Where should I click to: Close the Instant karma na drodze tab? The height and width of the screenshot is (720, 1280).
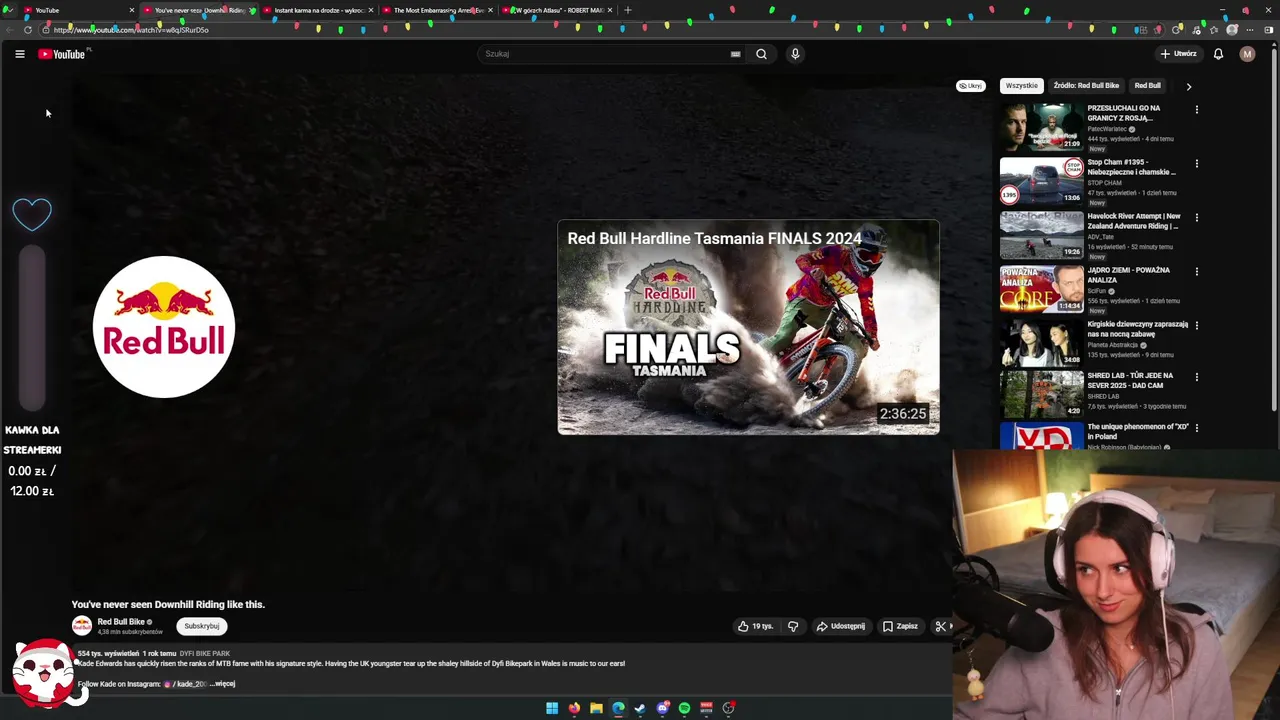click(371, 10)
